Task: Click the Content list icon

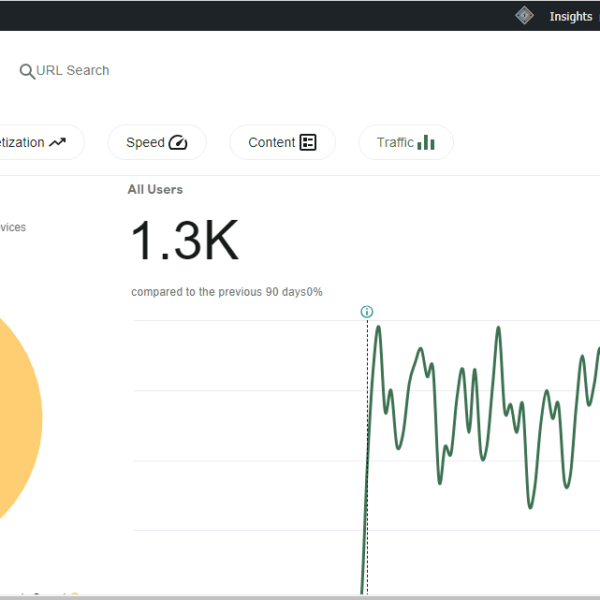Action: 308,142
